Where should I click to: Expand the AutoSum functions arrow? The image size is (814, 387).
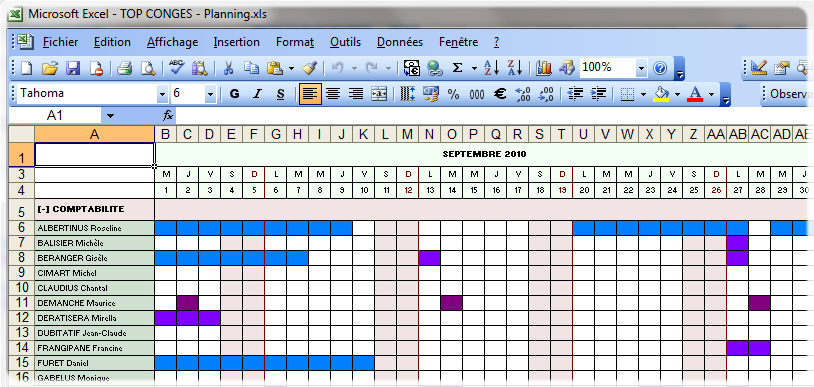(474, 68)
